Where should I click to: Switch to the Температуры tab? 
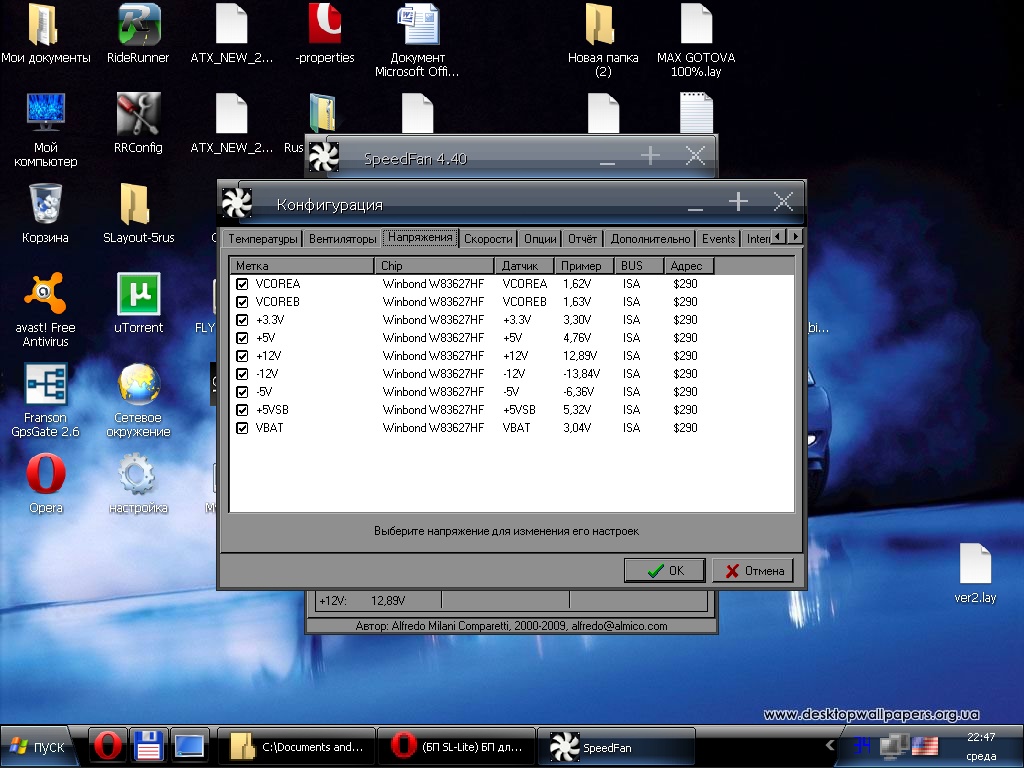263,239
